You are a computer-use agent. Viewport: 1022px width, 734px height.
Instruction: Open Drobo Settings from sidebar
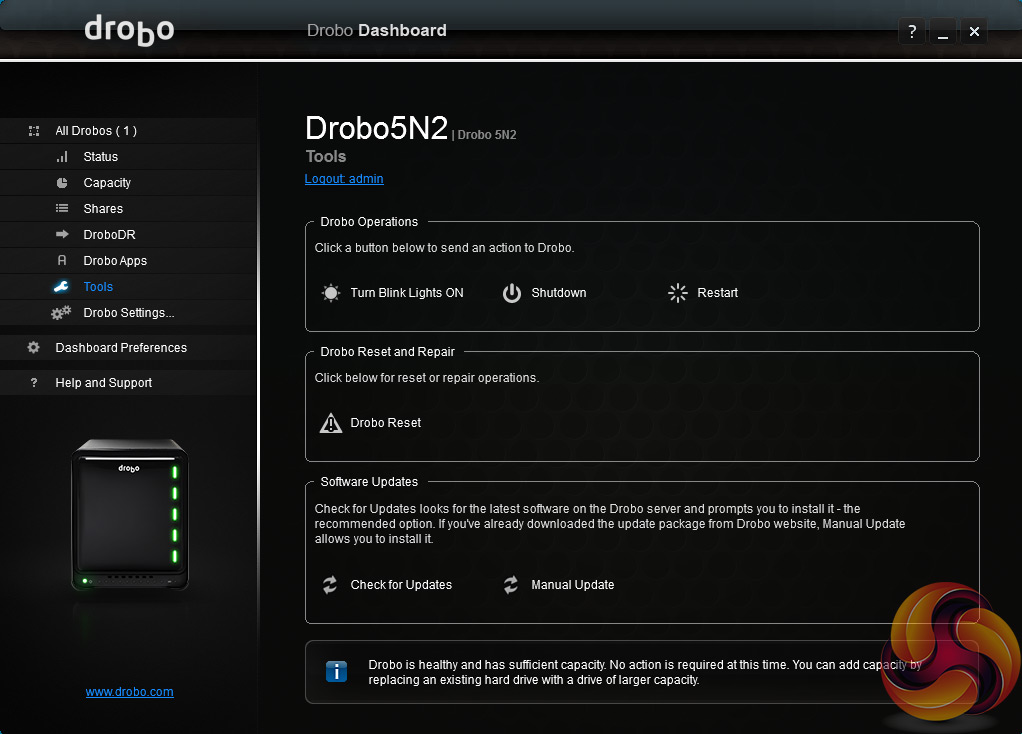click(128, 313)
